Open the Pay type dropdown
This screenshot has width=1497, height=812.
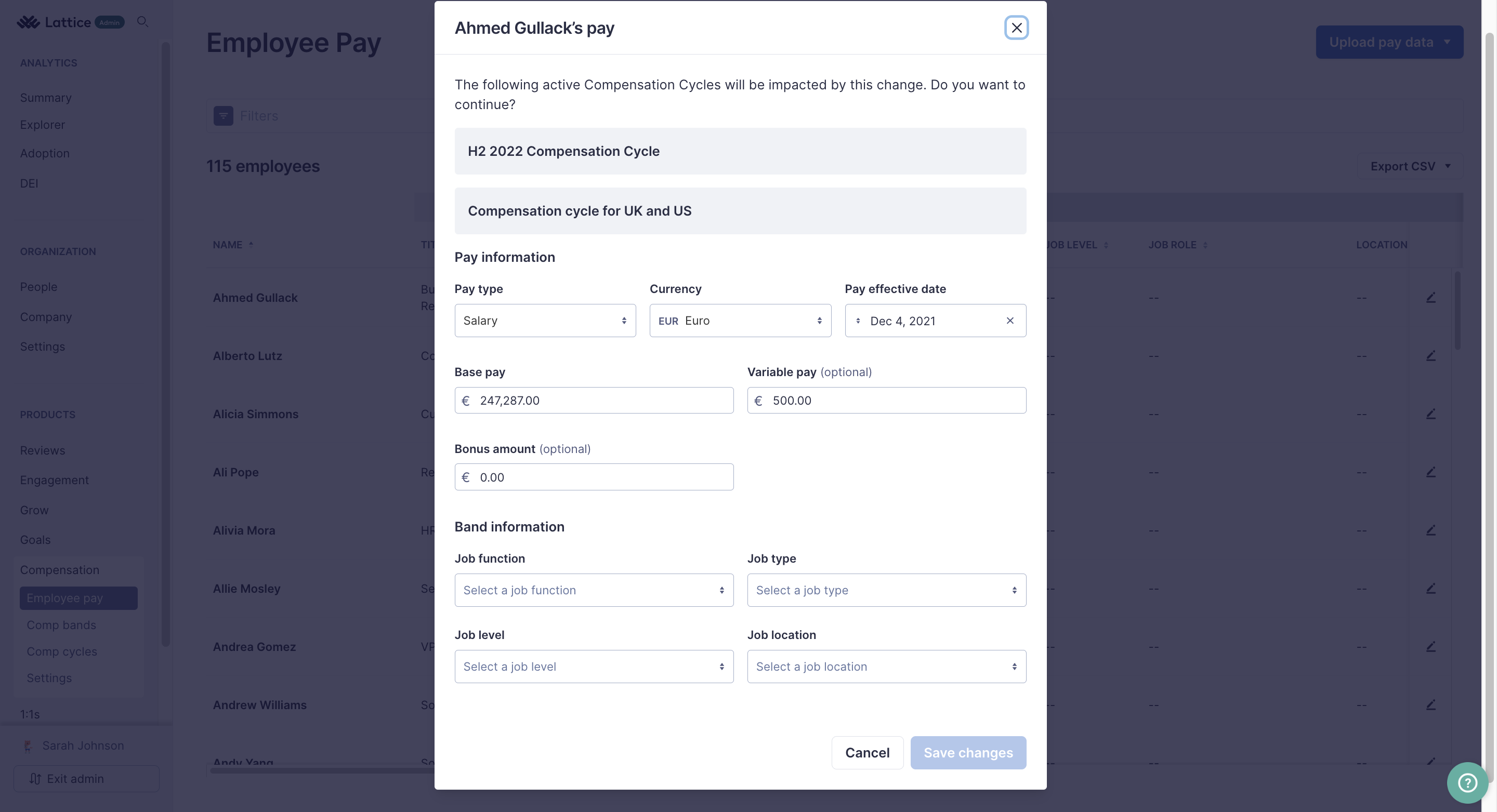pyautogui.click(x=545, y=321)
